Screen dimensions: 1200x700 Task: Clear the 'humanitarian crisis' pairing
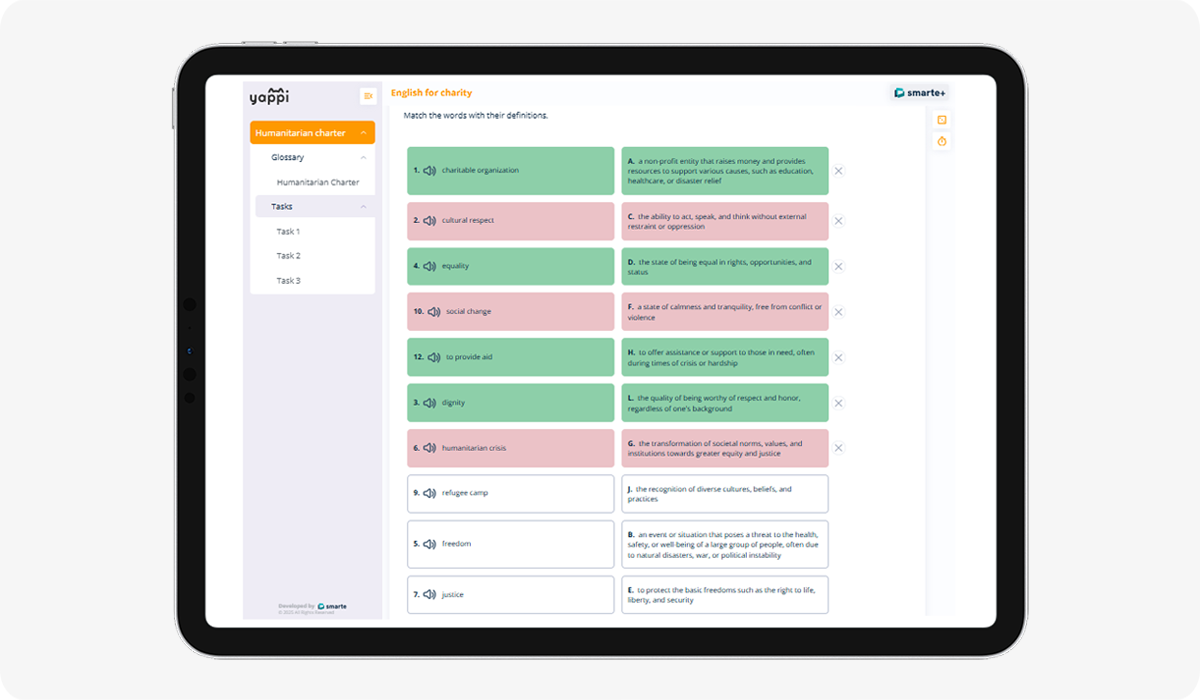pos(838,448)
